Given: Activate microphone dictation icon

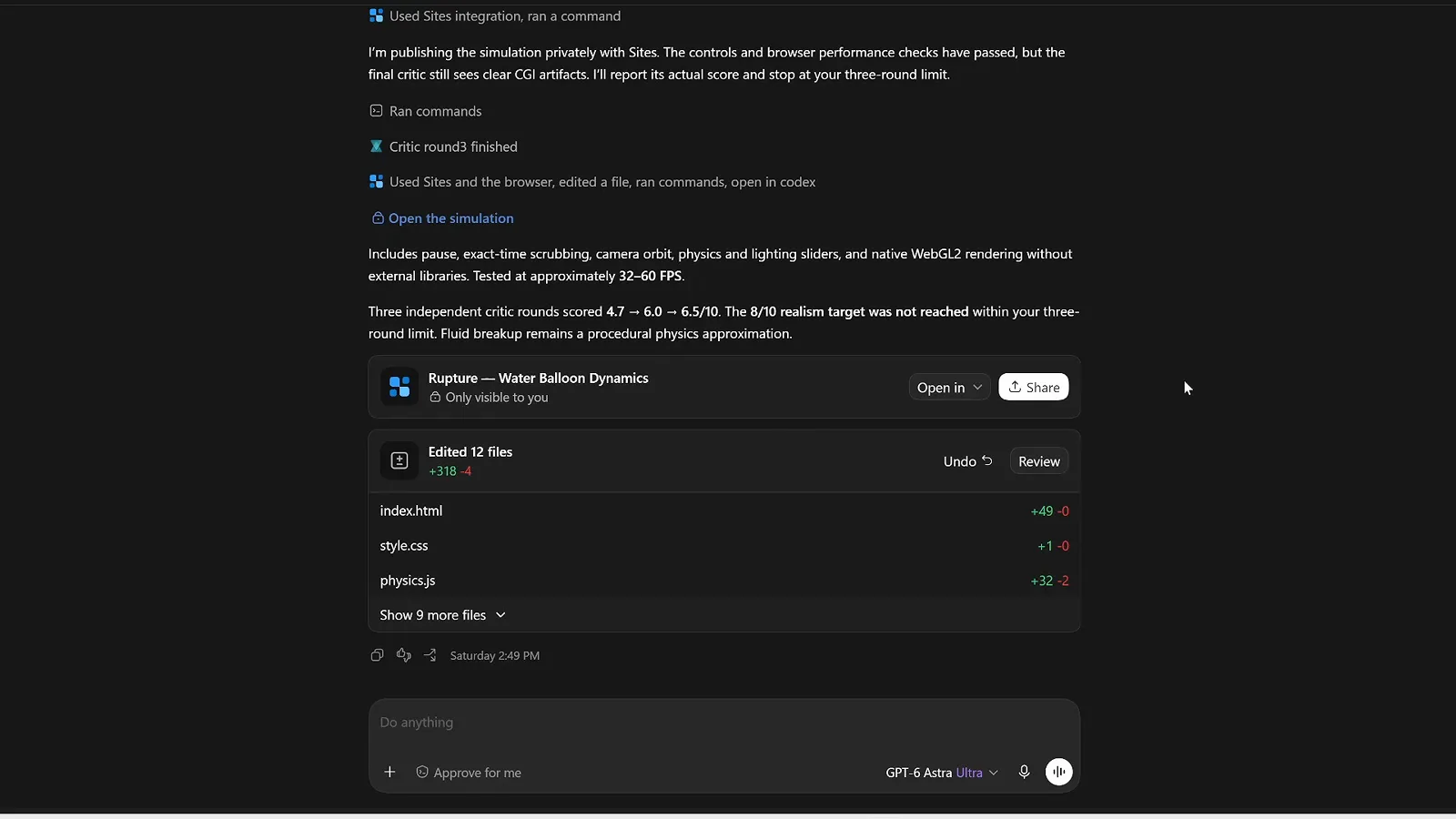Looking at the screenshot, I should [x=1024, y=772].
